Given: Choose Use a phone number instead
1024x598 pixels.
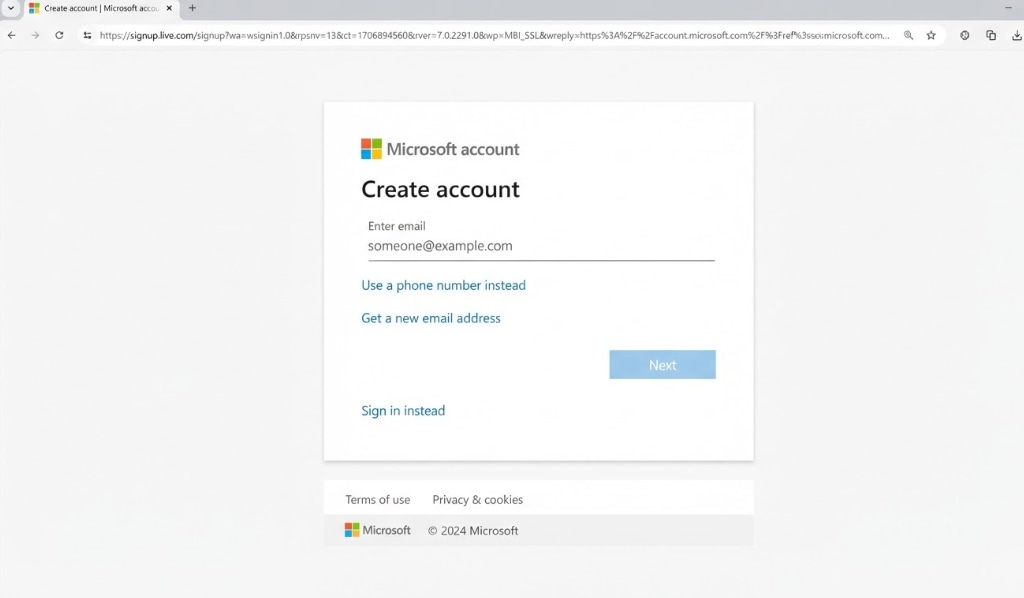Looking at the screenshot, I should click(443, 285).
